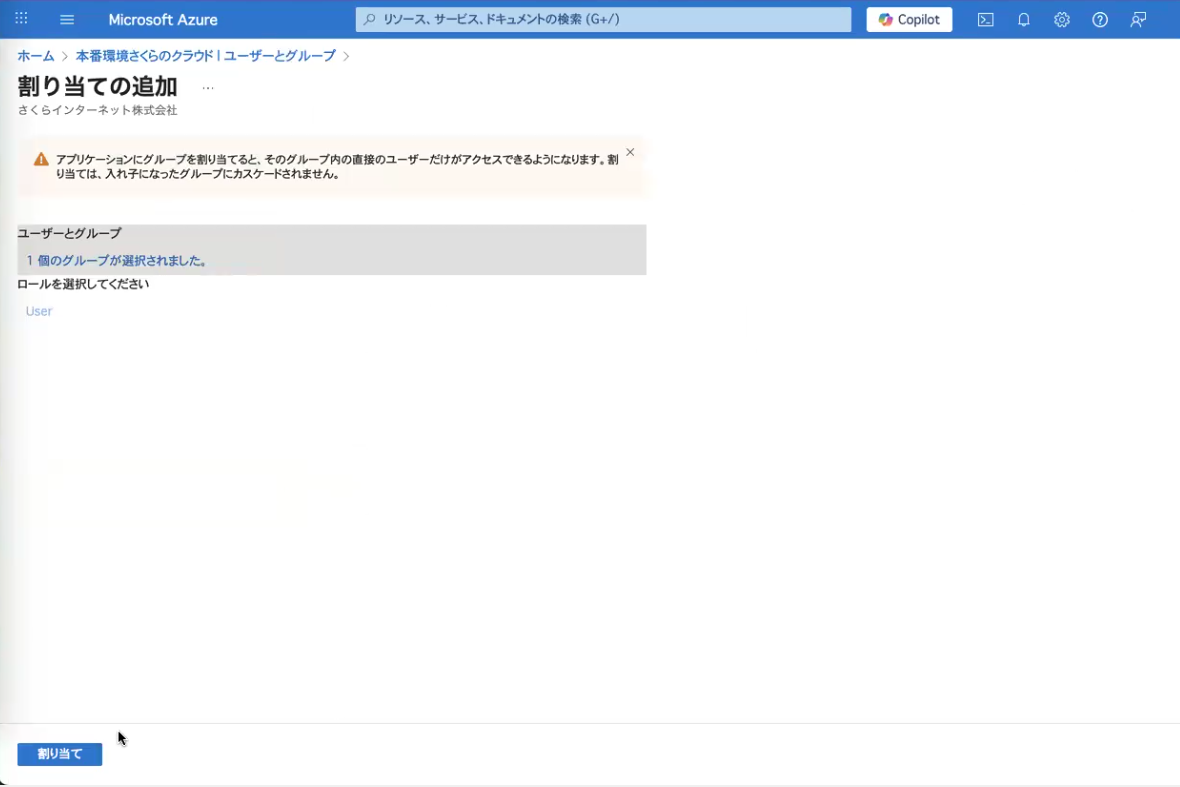Dismiss the group assignment warning banner

pos(630,152)
